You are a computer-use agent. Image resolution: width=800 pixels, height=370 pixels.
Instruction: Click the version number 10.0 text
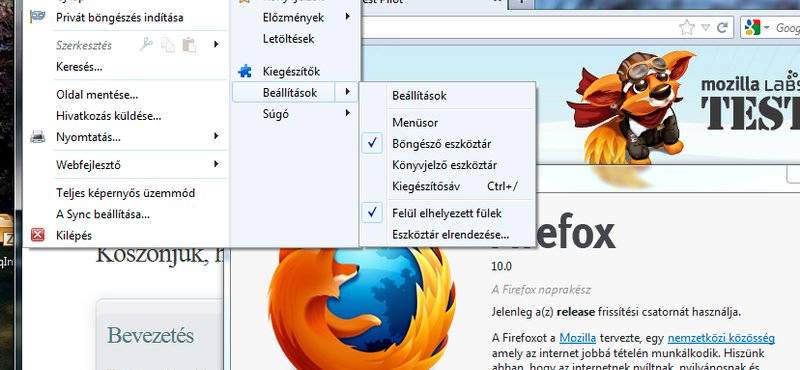coord(502,266)
